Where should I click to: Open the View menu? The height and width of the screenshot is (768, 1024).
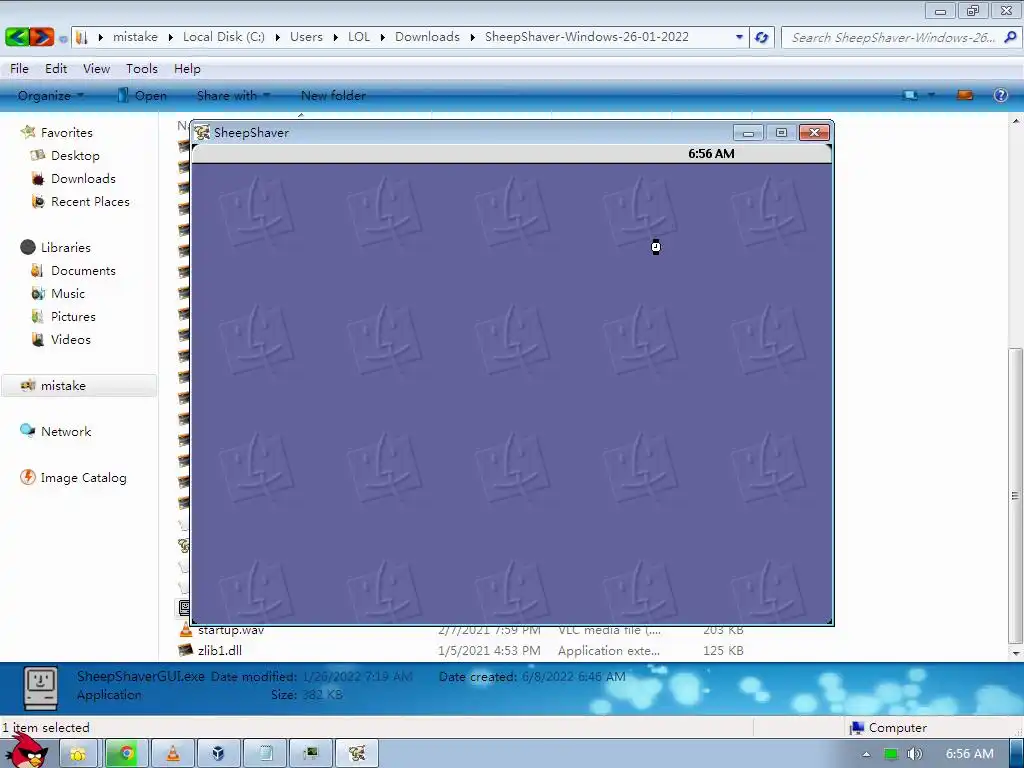pyautogui.click(x=96, y=69)
